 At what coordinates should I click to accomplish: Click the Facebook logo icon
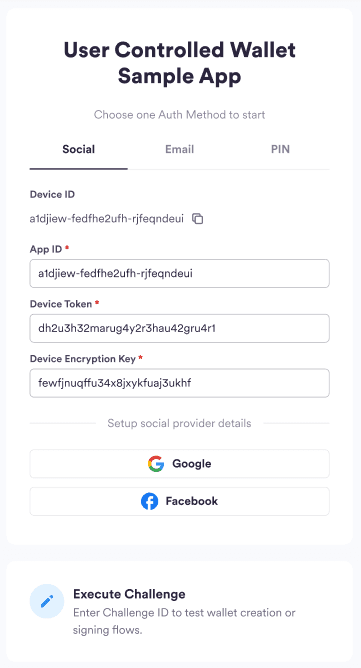(150, 501)
